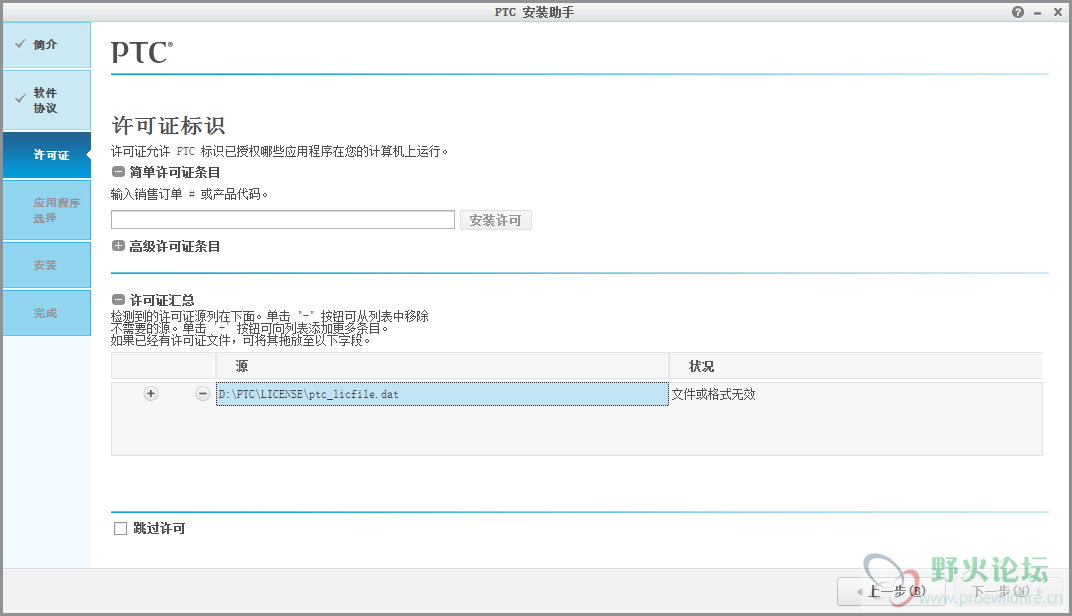Viewport: 1072px width, 616px height.
Task: Click the 安装许可 button
Action: [496, 220]
